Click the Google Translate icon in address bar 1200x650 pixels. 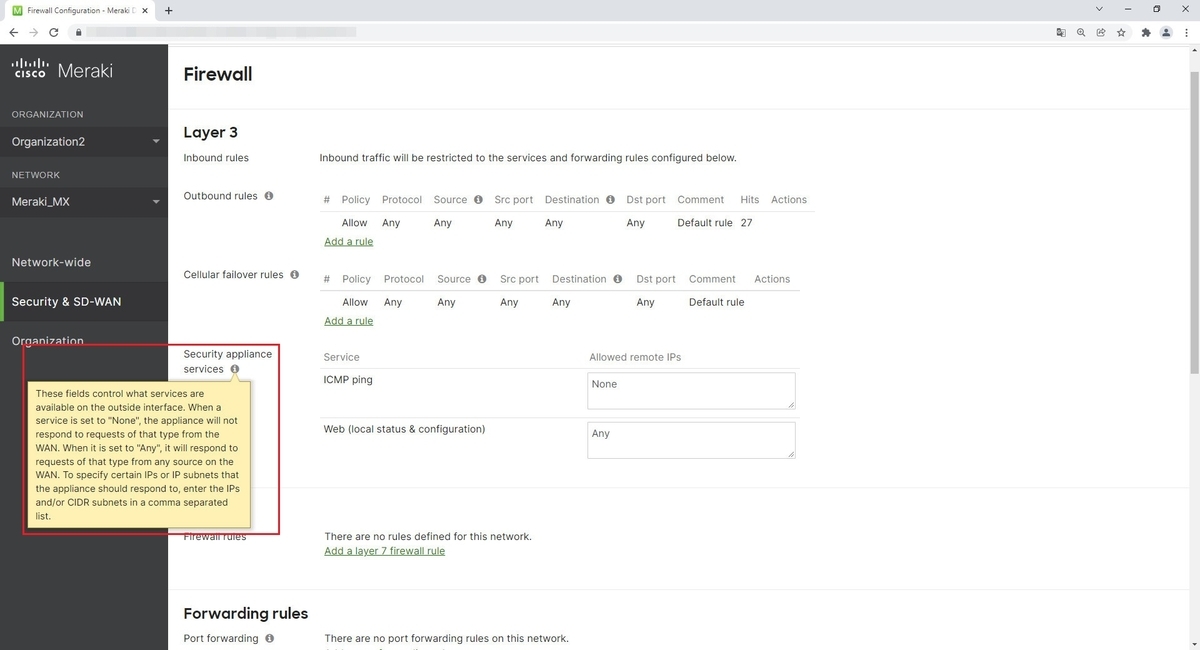1061,32
